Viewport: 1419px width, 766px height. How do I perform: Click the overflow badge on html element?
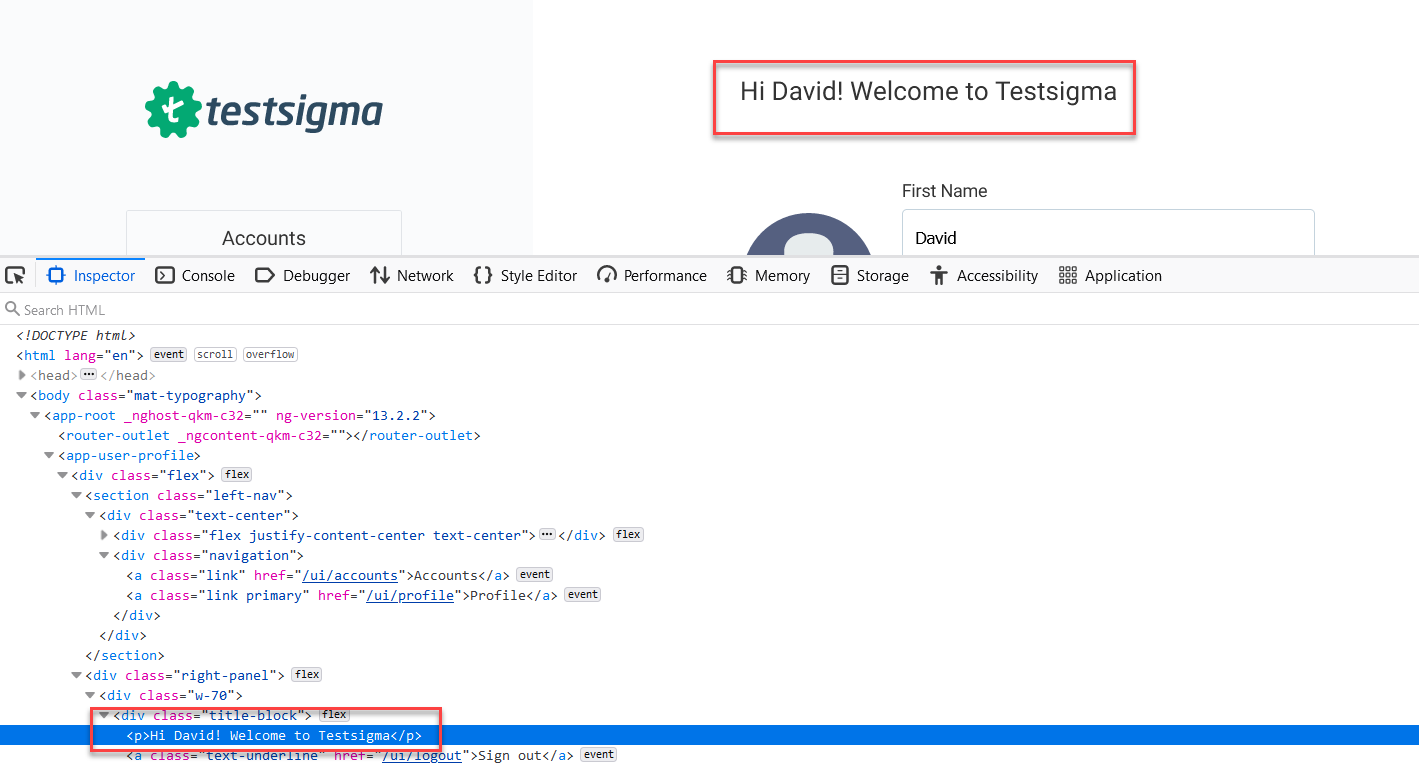270,355
